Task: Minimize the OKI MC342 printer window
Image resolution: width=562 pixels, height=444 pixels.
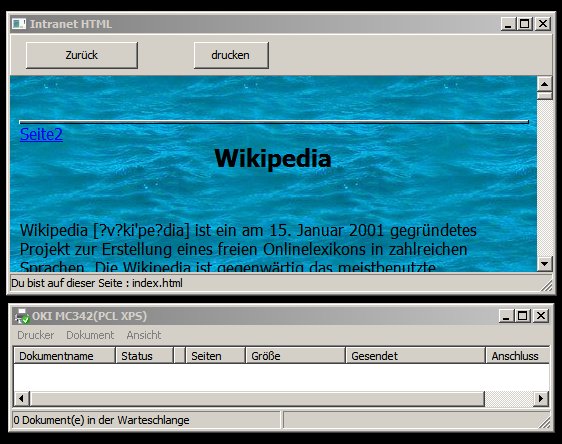Action: (506, 316)
